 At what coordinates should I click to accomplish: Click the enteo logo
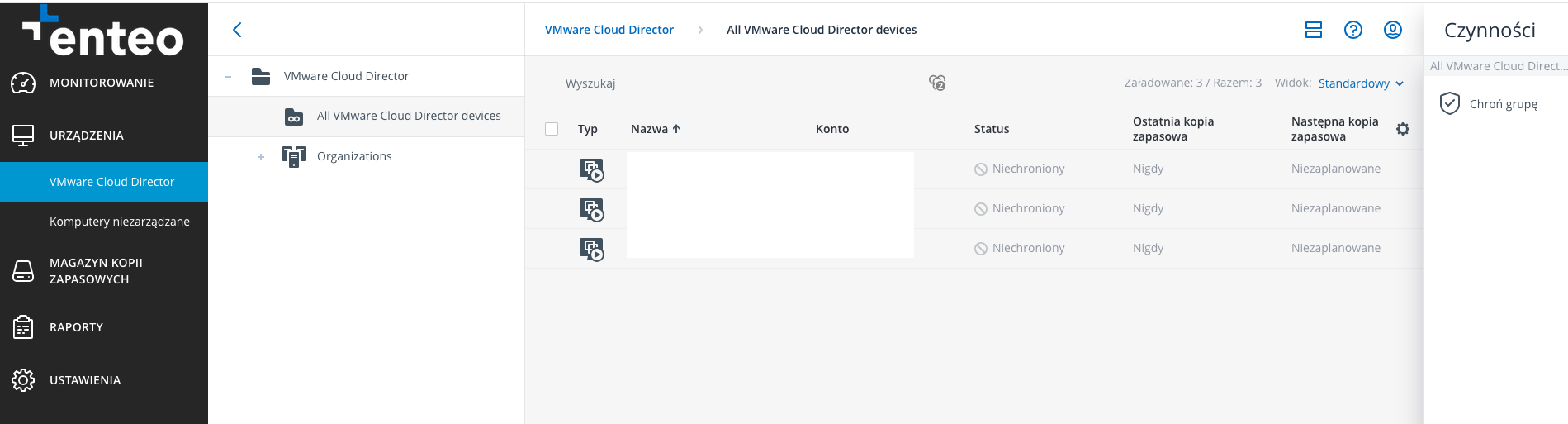(103, 31)
